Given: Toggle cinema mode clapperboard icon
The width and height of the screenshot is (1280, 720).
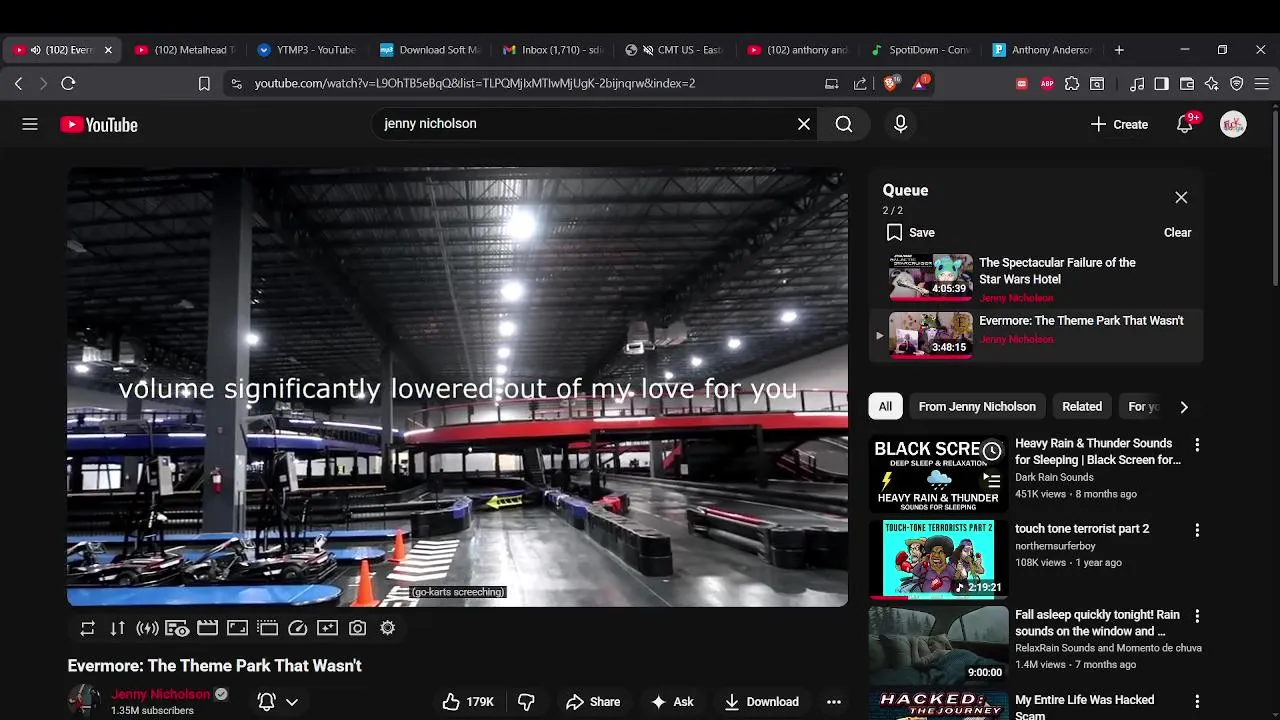Looking at the screenshot, I should click(x=207, y=628).
